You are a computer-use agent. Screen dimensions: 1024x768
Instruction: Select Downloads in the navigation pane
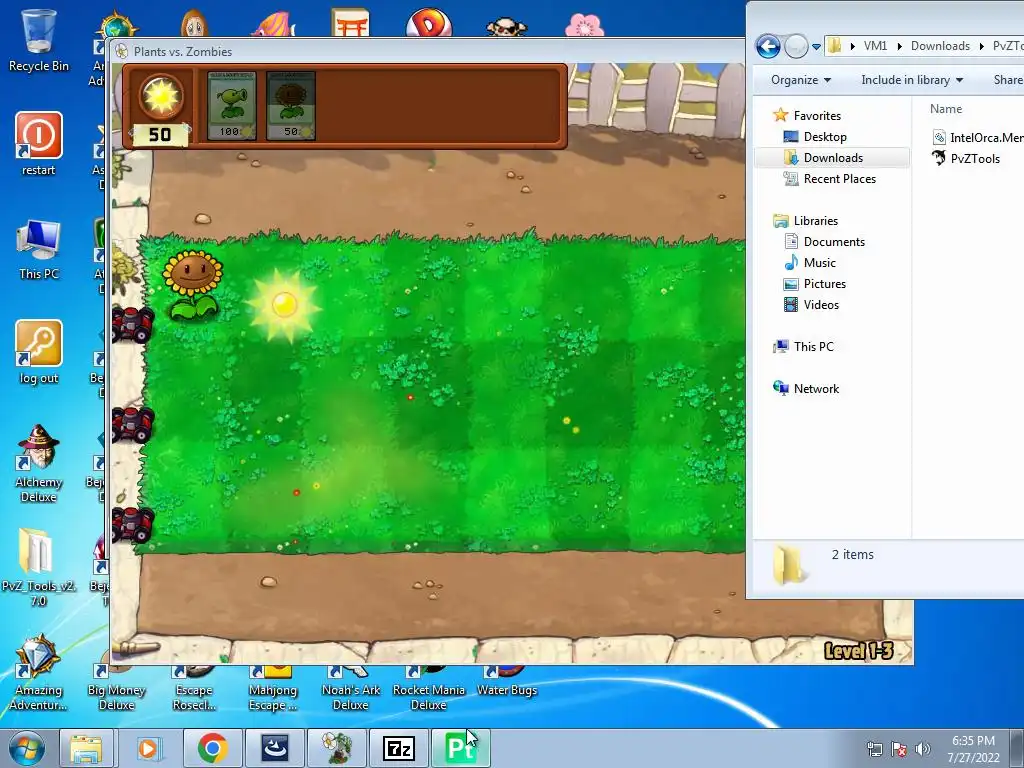(832, 157)
